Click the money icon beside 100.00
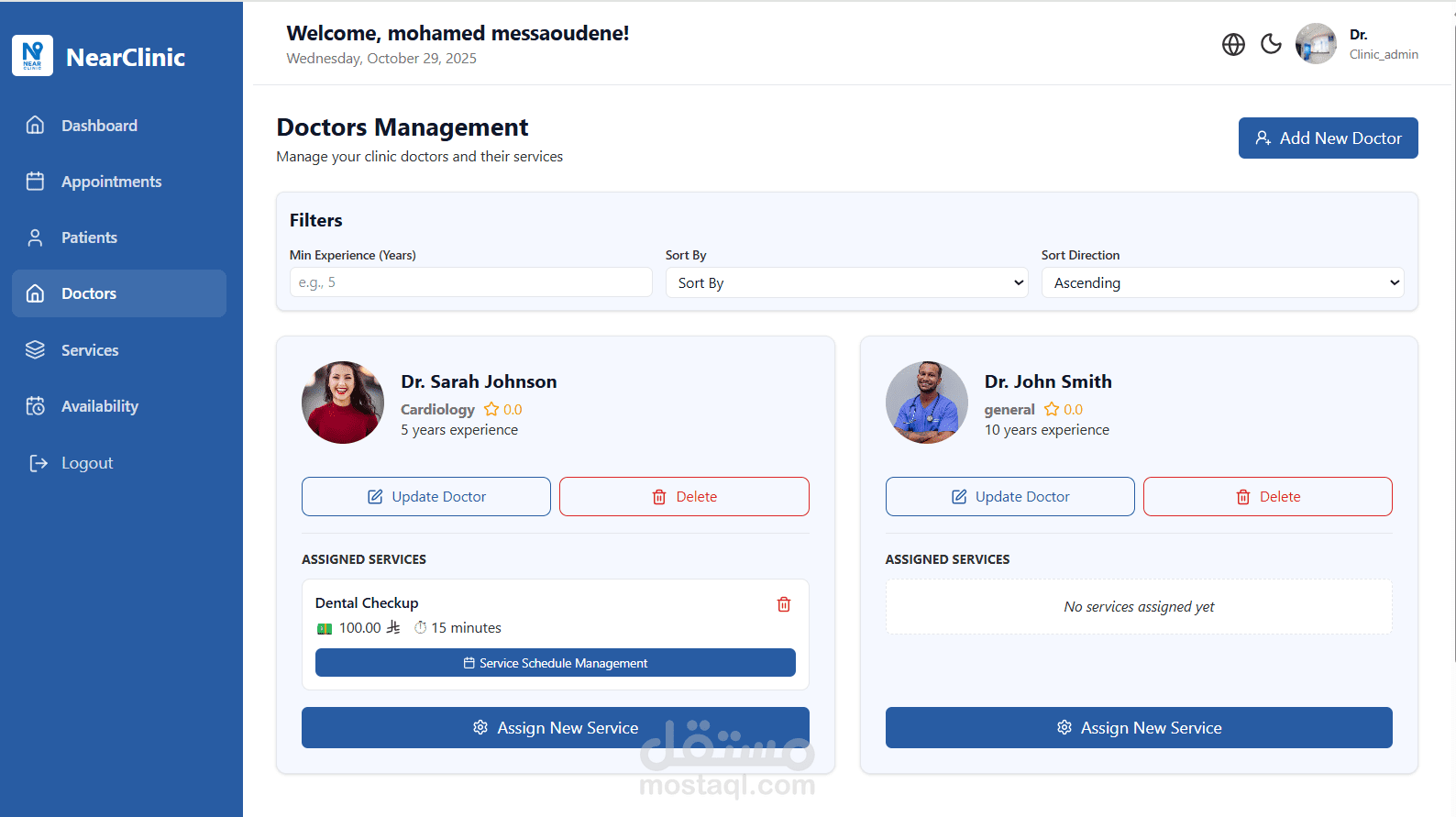The height and width of the screenshot is (817, 1456). click(x=325, y=628)
